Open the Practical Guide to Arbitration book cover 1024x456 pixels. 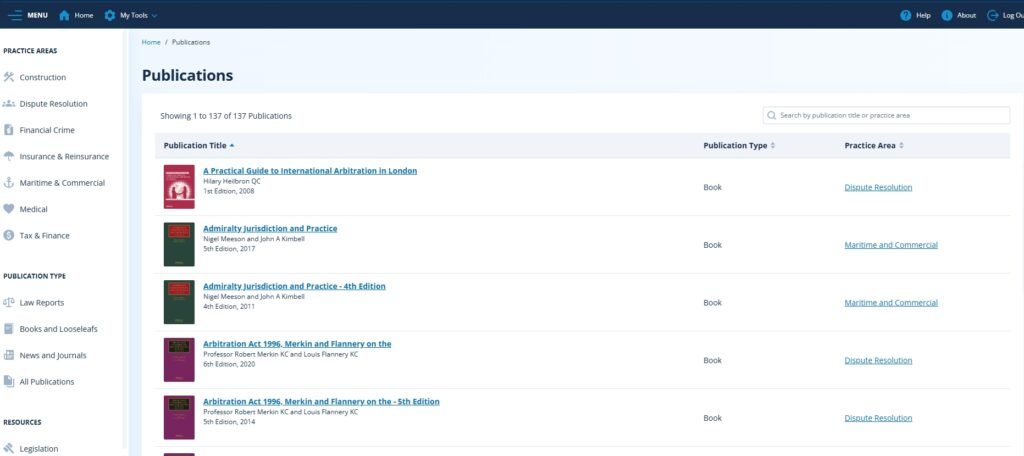179,187
